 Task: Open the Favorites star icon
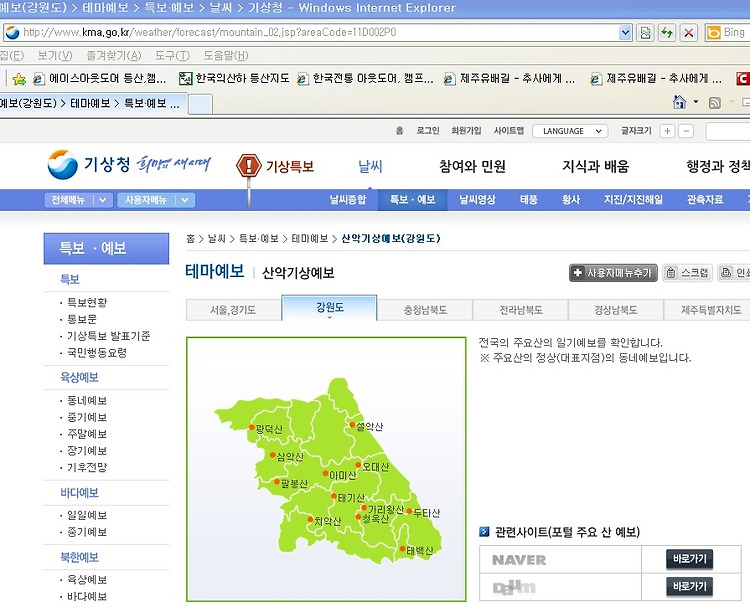coord(19,79)
